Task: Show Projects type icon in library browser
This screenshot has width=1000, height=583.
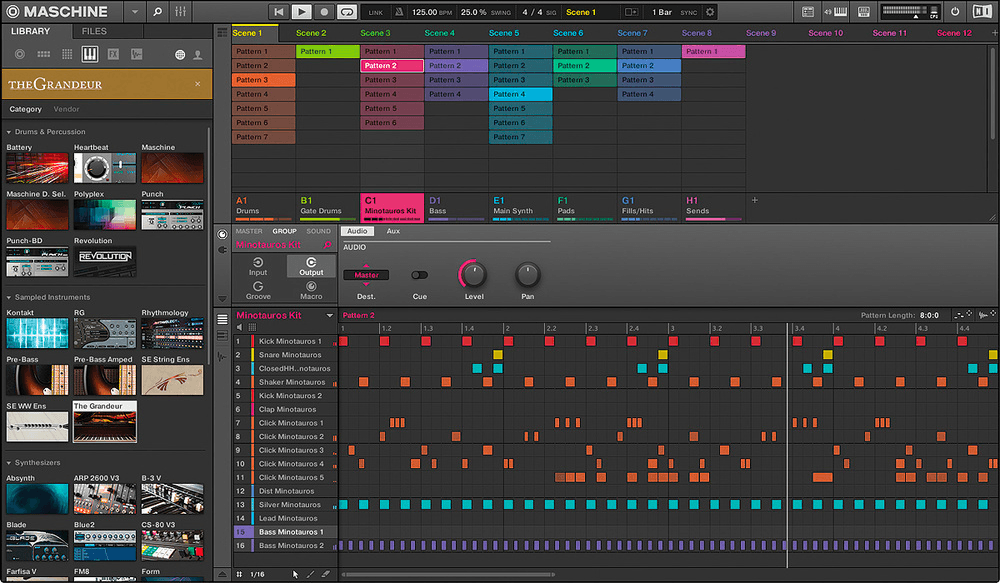Action: point(20,54)
